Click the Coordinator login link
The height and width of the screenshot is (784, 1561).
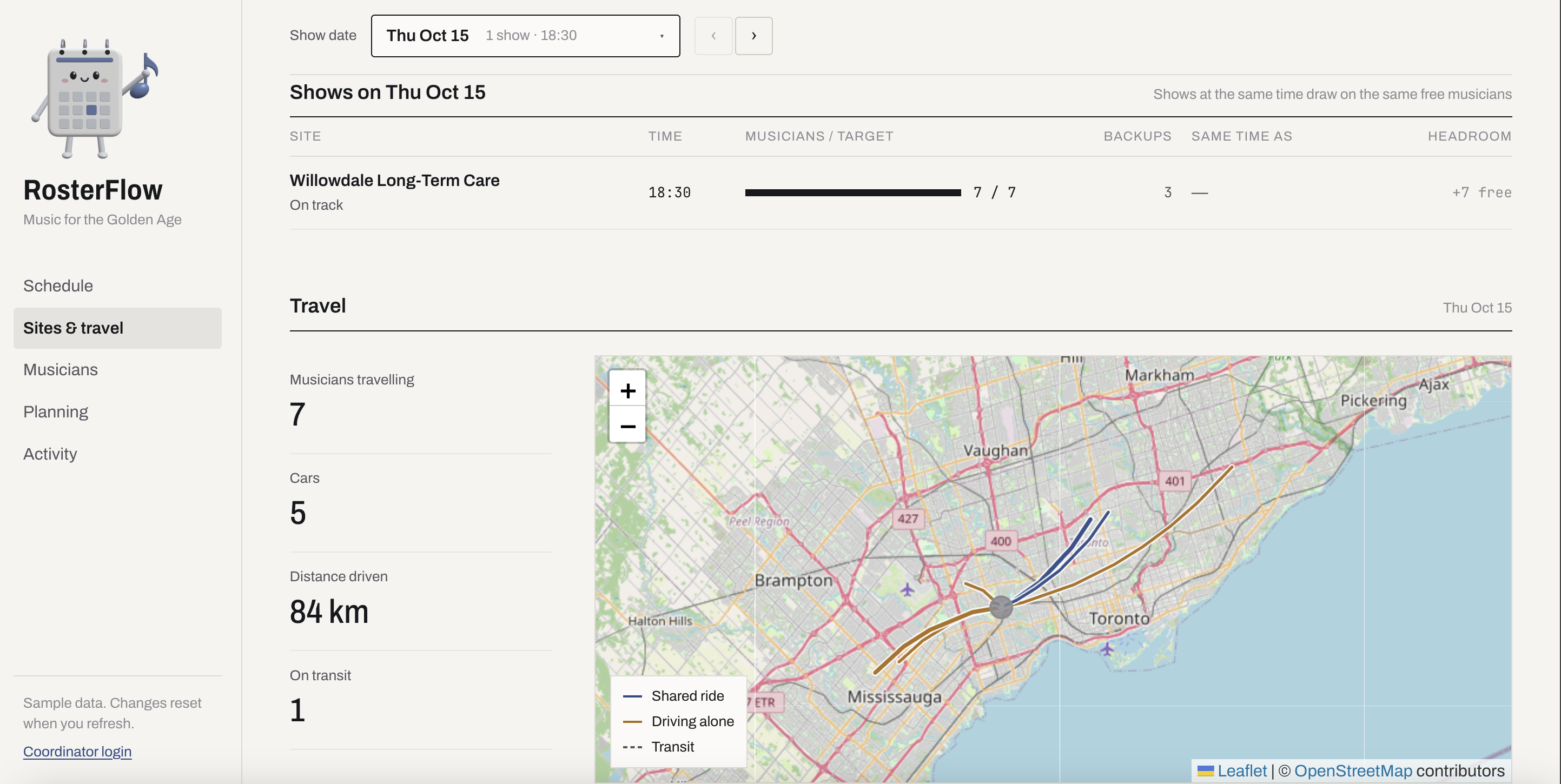click(x=77, y=751)
